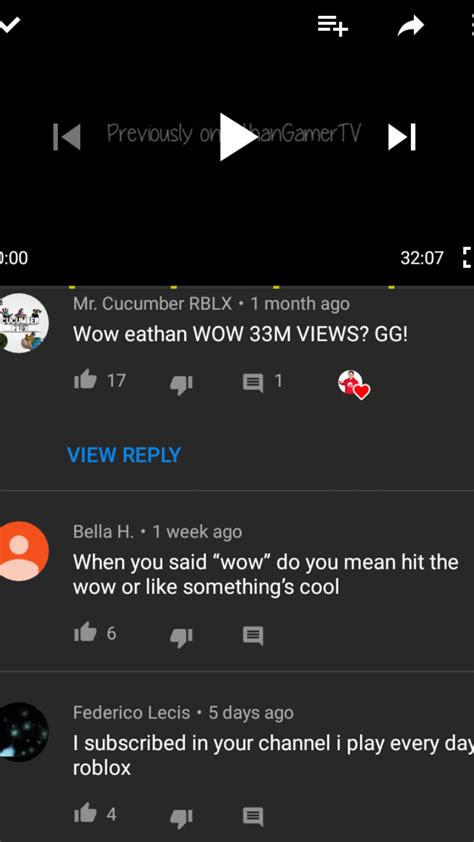Enter fullscreen mode via the icon beside 32:07
Image resolution: width=474 pixels, height=842 pixels.
(467, 258)
